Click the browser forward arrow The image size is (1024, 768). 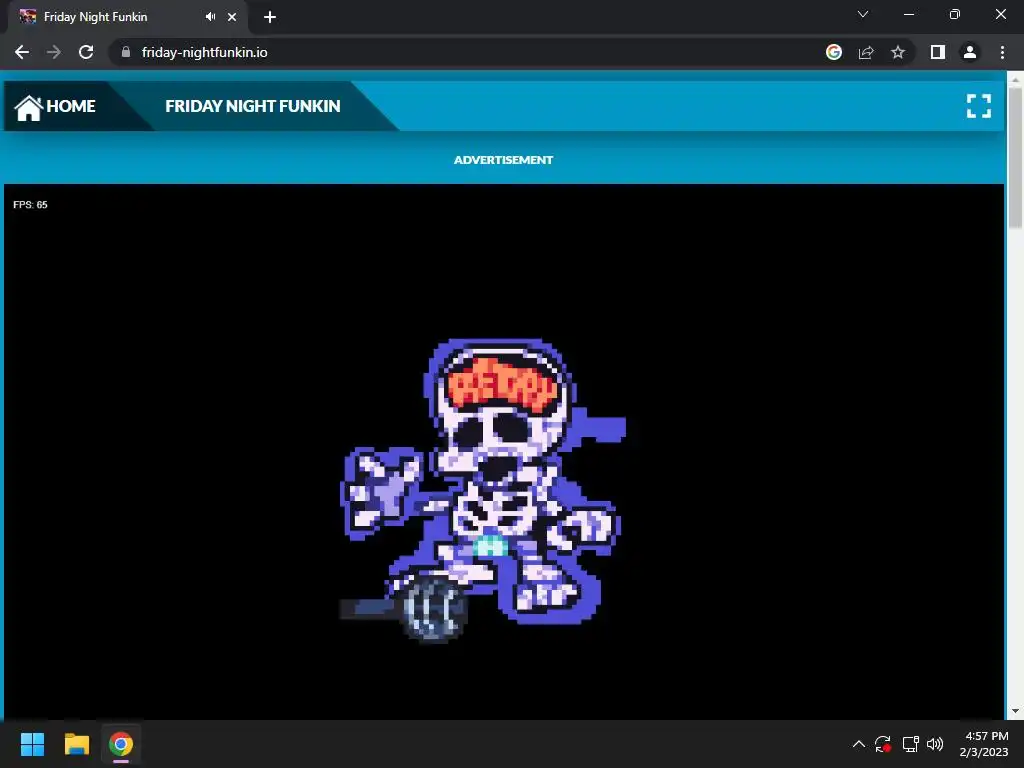coord(54,52)
